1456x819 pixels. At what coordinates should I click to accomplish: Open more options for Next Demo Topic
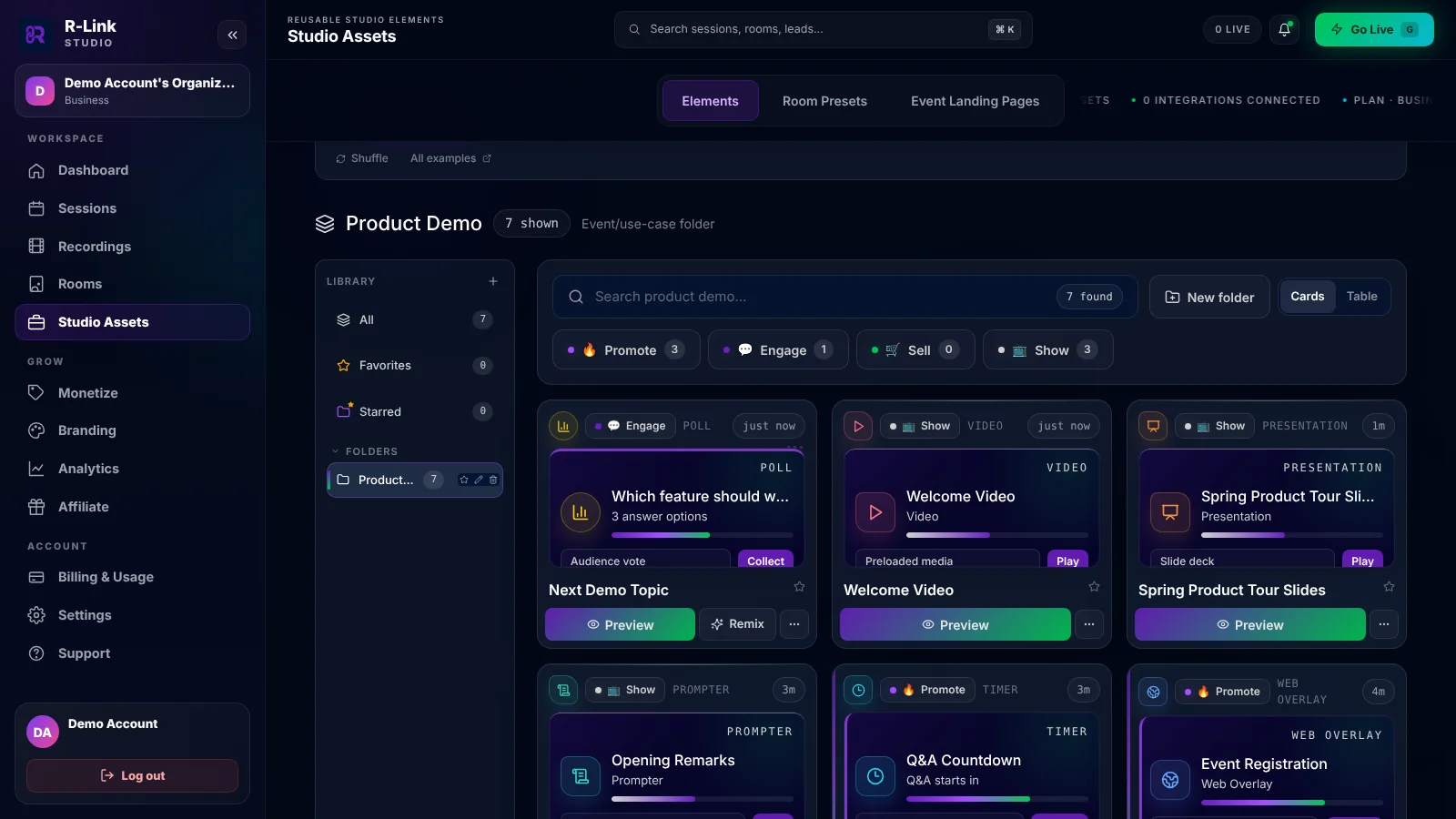794,624
